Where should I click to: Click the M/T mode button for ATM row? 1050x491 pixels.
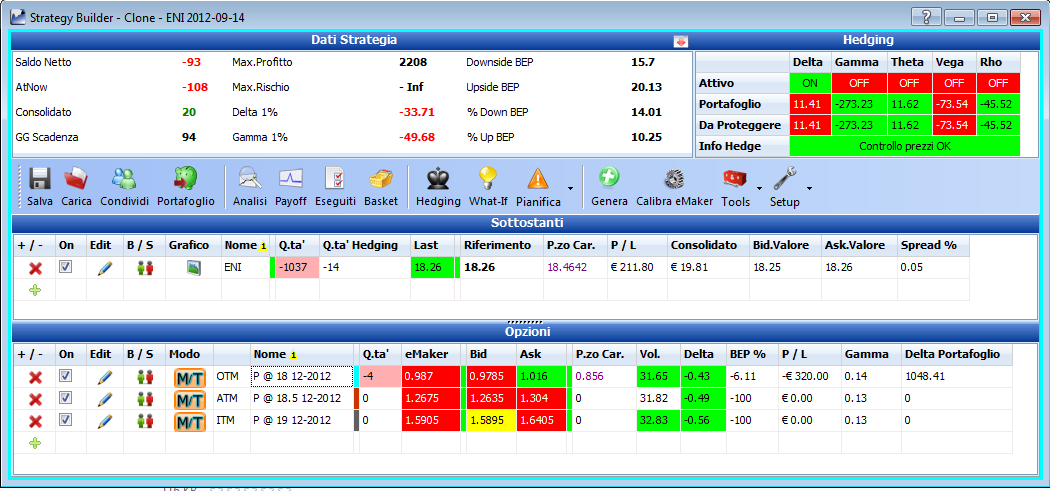[x=190, y=400]
